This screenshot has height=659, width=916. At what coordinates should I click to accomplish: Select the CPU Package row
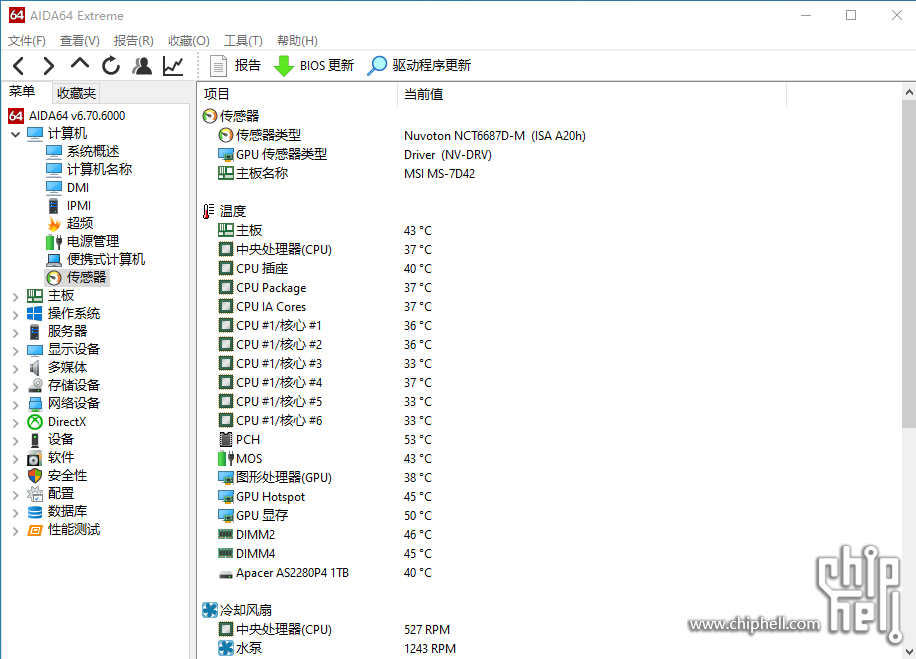(x=325, y=287)
